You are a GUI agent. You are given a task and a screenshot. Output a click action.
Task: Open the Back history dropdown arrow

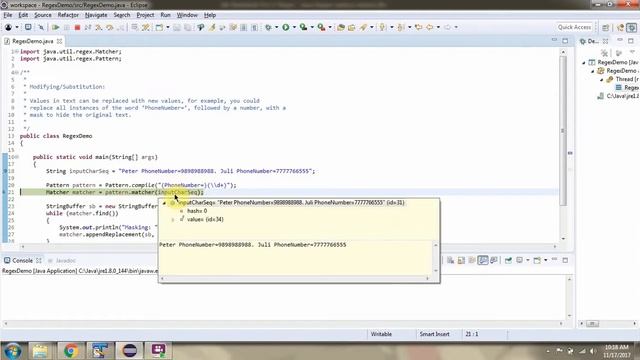pyautogui.click(x=438, y=27)
